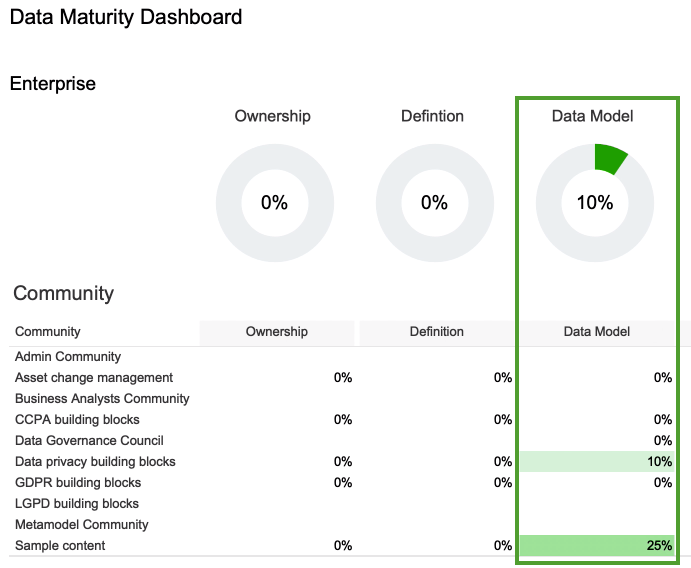Click the 10% Data Model table cell
The image size is (691, 568).
click(597, 462)
